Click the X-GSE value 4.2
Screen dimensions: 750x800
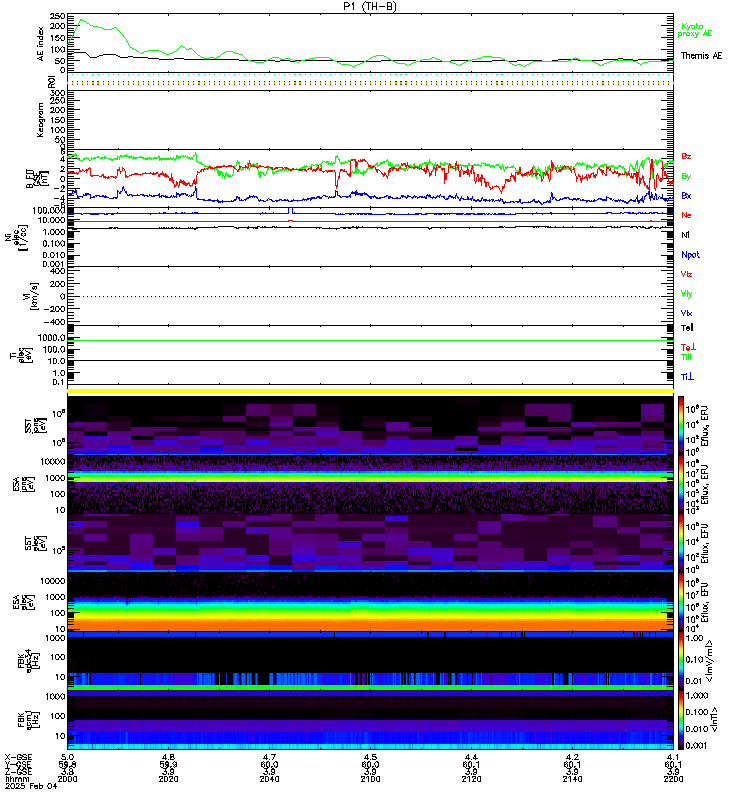click(572, 757)
